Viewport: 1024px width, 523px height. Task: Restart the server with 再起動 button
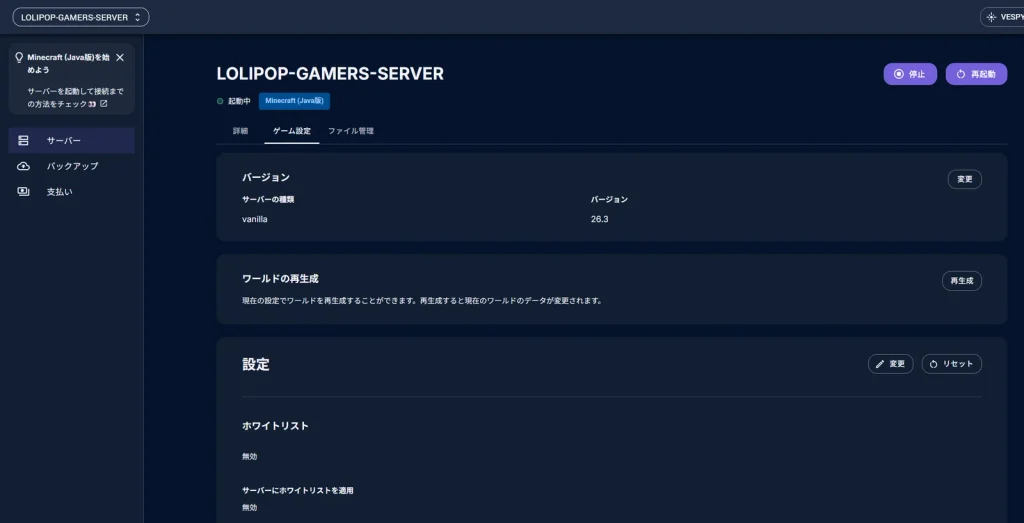click(976, 74)
